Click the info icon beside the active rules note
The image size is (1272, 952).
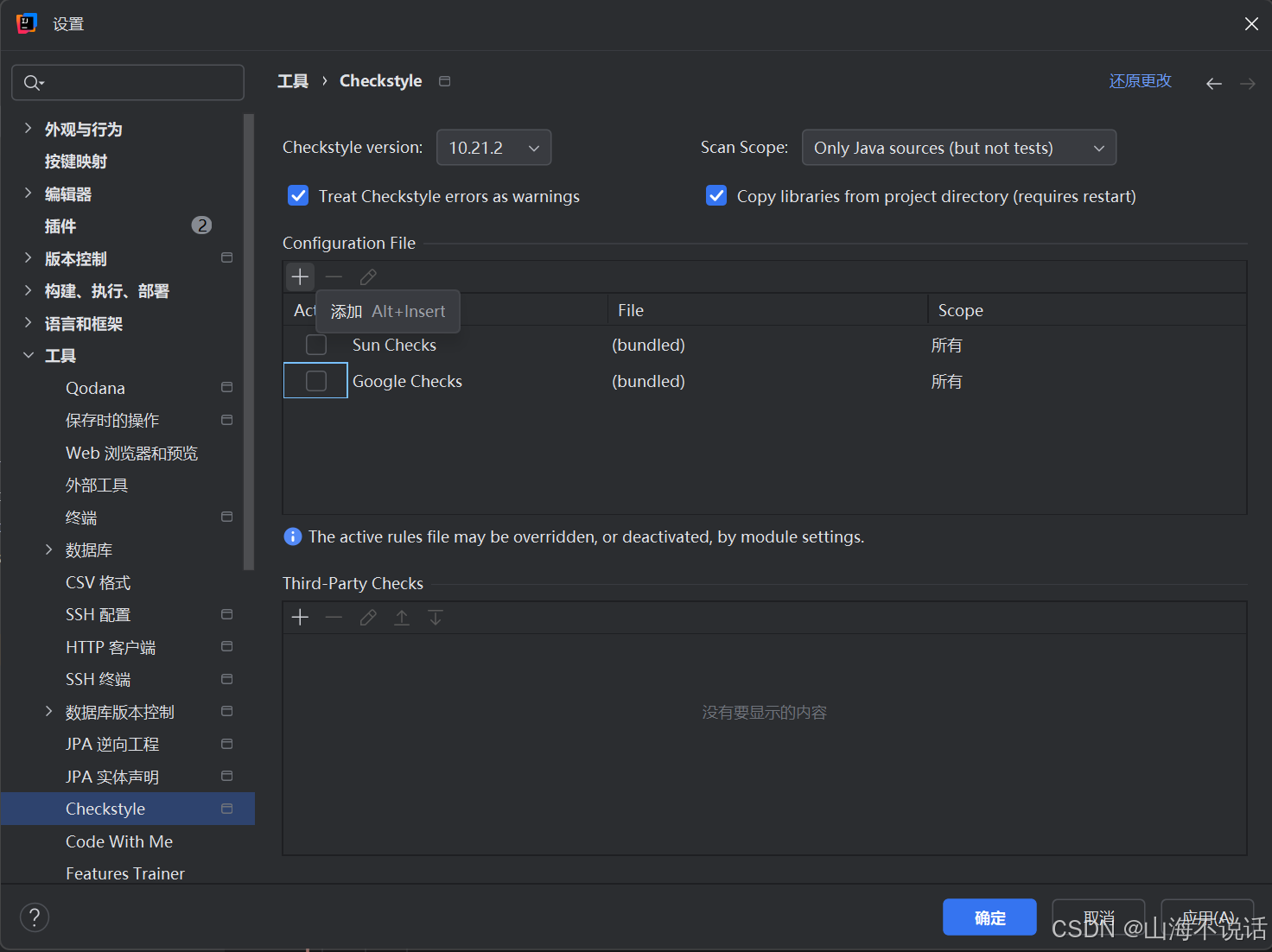coord(292,536)
